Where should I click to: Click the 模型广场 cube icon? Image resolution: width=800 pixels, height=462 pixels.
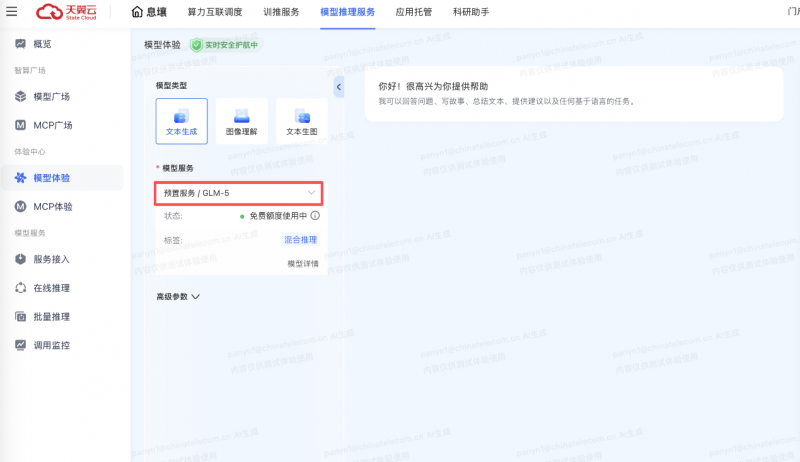[x=20, y=96]
